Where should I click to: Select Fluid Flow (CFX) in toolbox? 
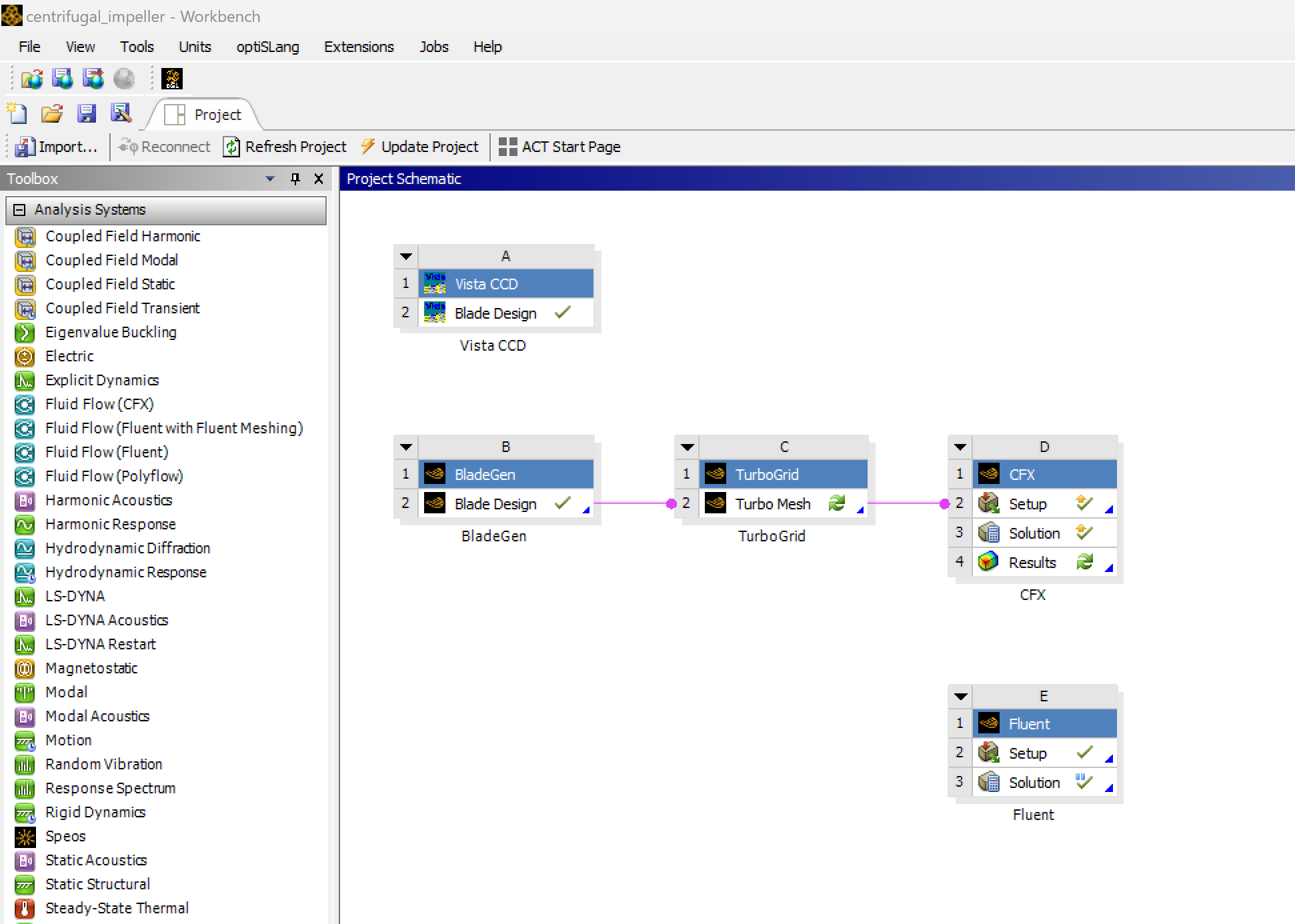tap(99, 404)
